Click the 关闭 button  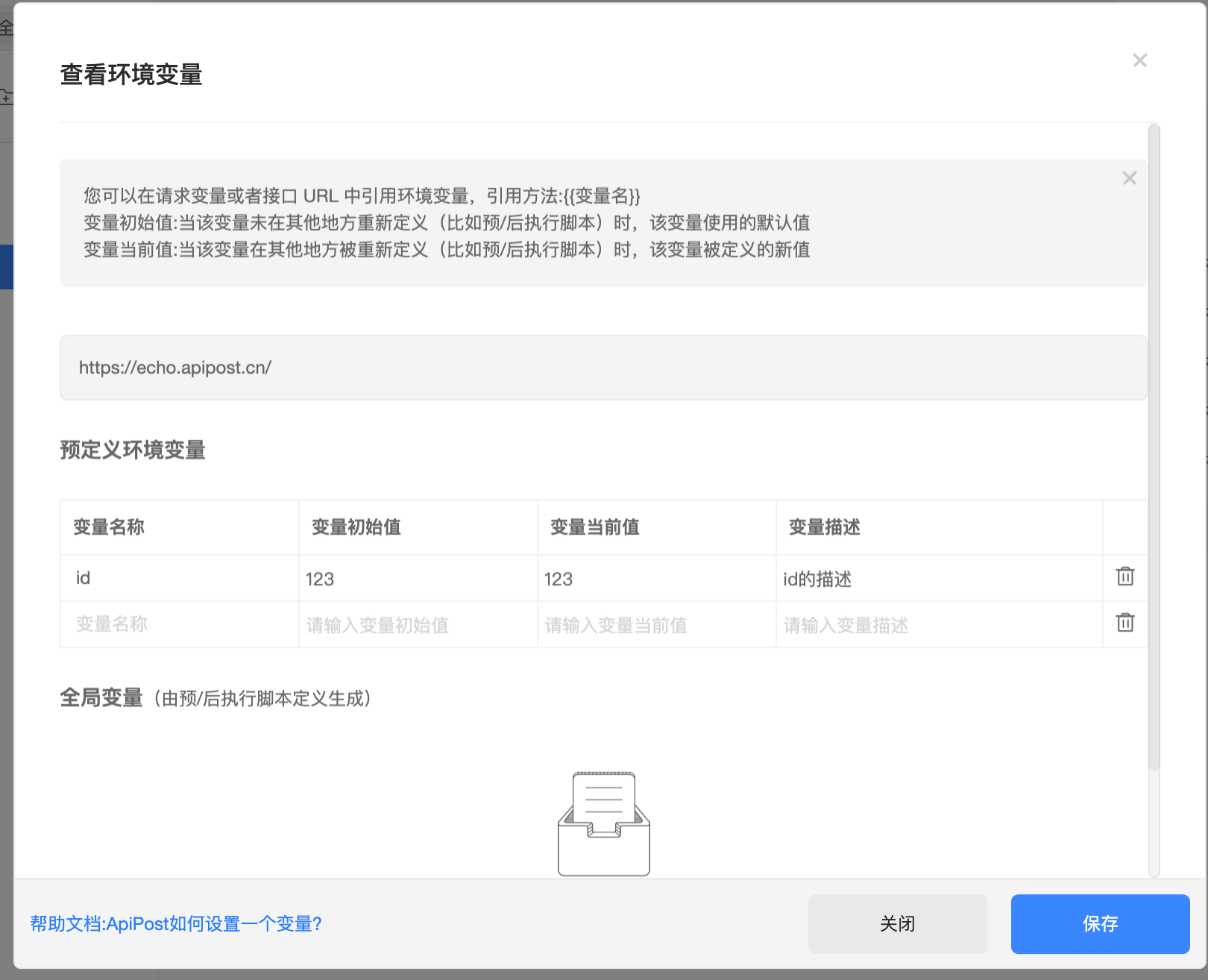pyautogui.click(x=897, y=924)
